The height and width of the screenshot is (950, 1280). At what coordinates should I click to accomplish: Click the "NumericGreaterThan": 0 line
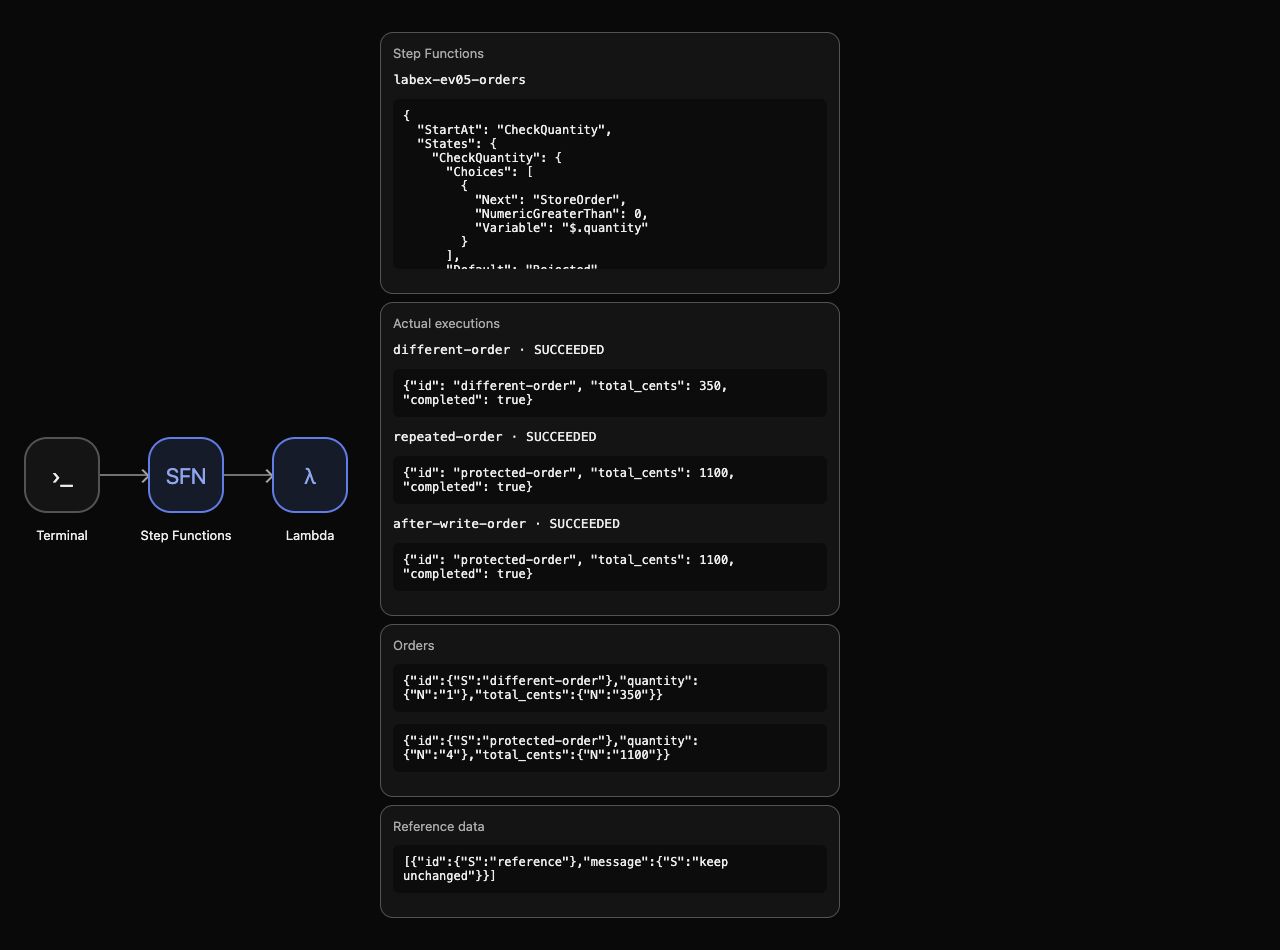click(x=561, y=214)
